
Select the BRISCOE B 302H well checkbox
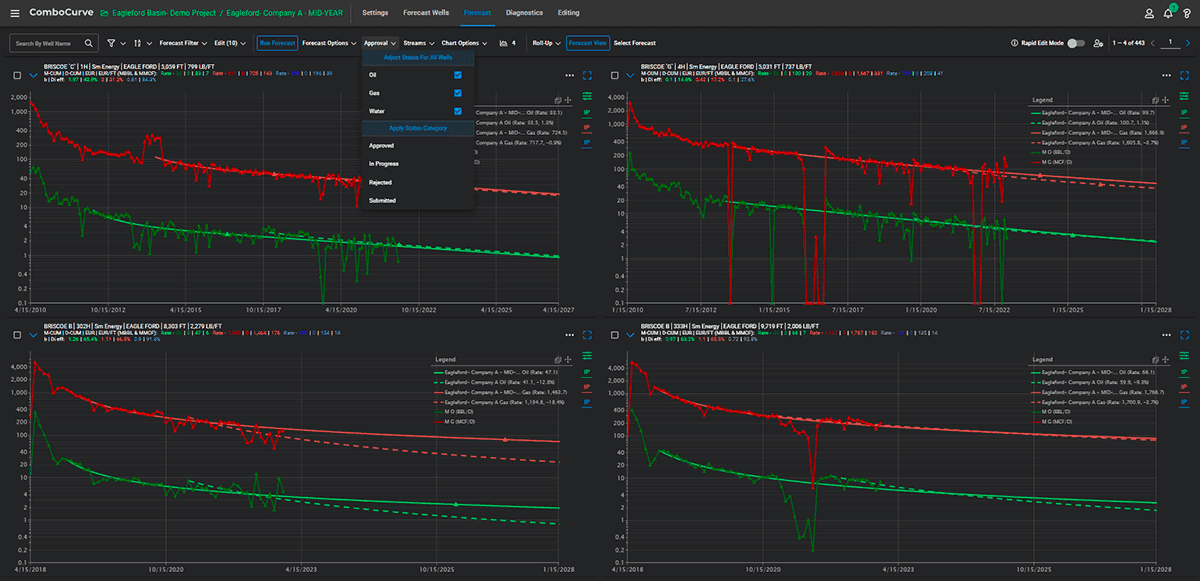tap(17, 337)
